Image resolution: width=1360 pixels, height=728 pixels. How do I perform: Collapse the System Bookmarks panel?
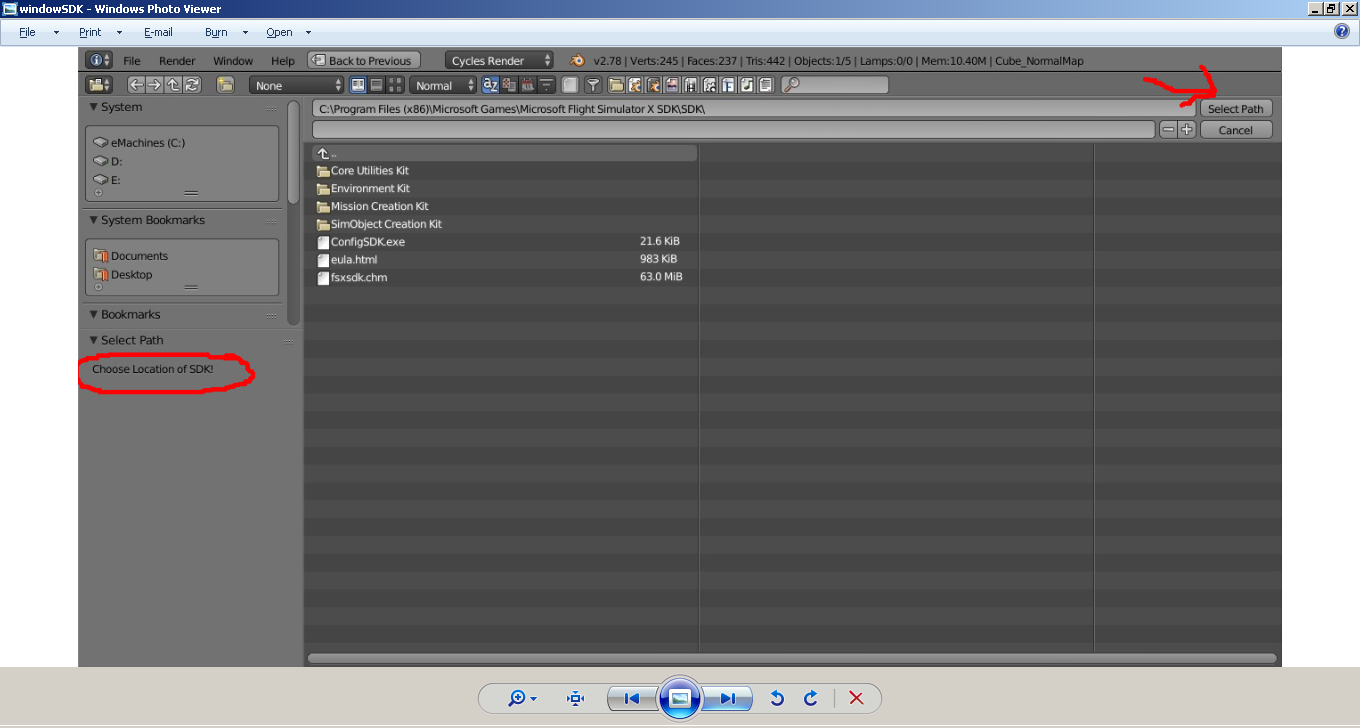[94, 220]
